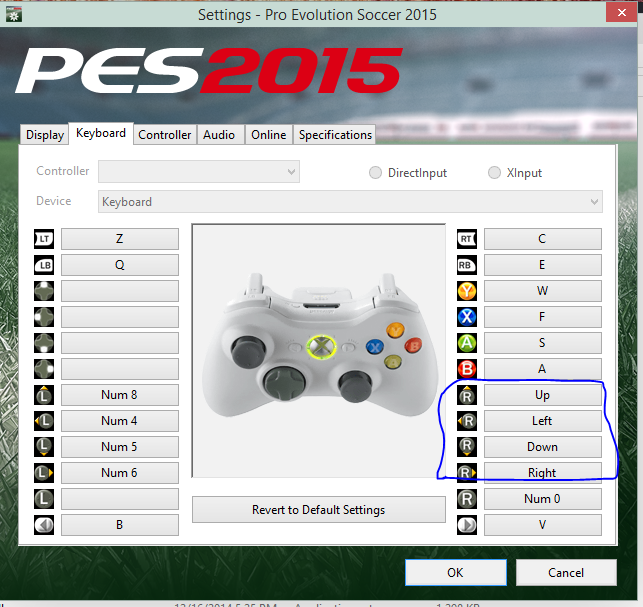The image size is (643, 607).
Task: Switch to the Keyboard tab
Action: (x=101, y=133)
